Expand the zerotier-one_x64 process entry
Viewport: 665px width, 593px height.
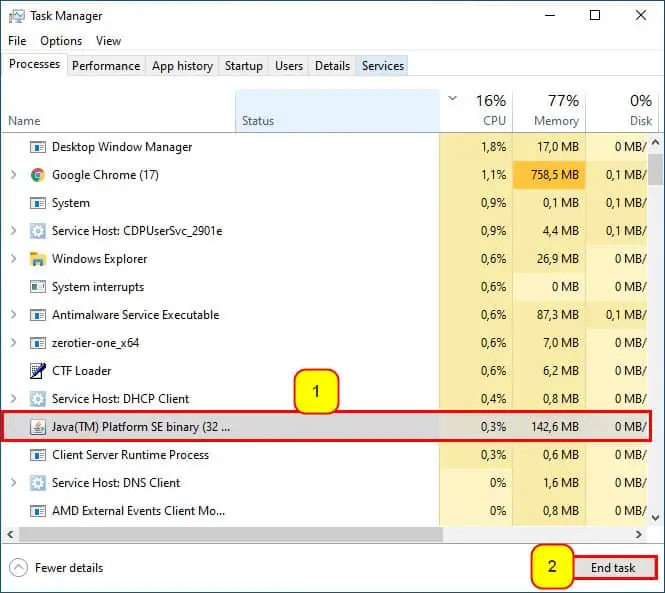pos(14,343)
